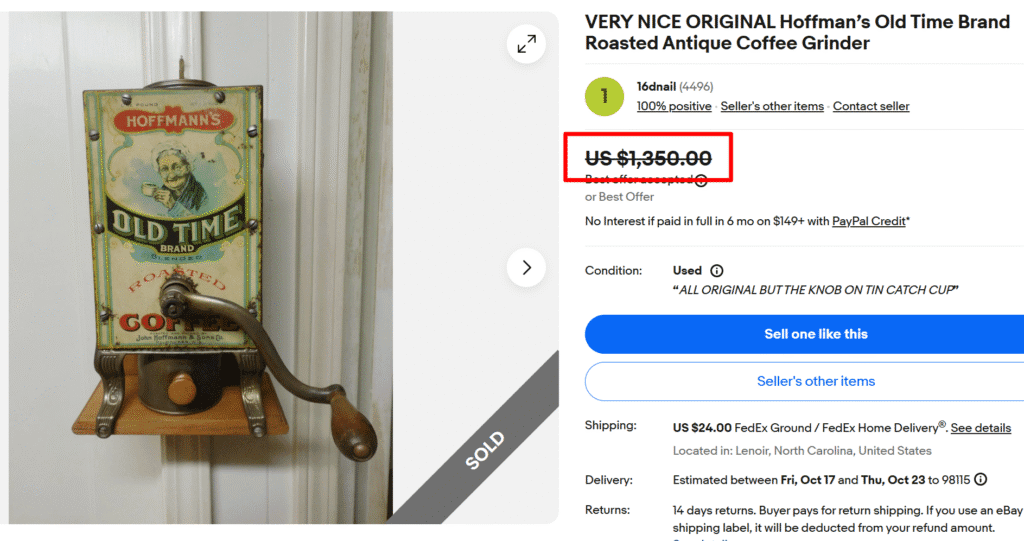
Task: Click the Contact seller link
Action: [871, 106]
